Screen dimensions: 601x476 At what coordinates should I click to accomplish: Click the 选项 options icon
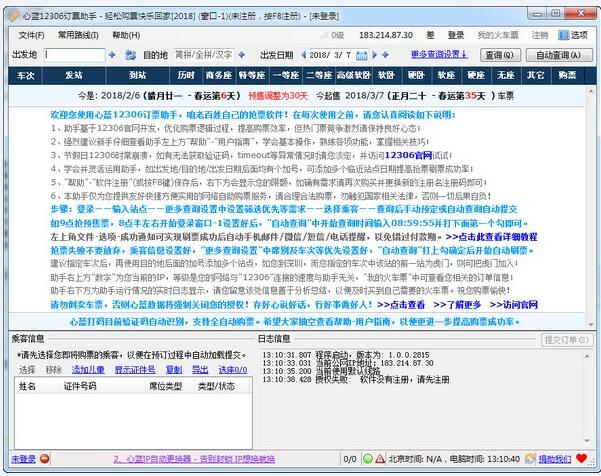click(x=563, y=35)
